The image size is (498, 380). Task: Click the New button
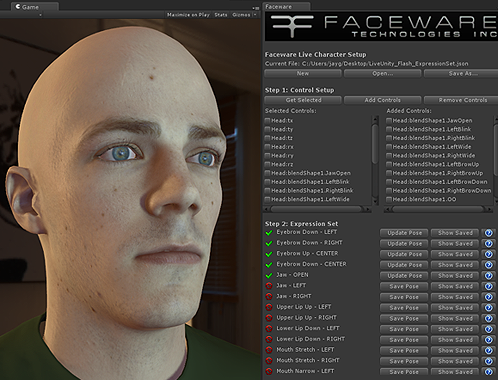pyautogui.click(x=303, y=73)
